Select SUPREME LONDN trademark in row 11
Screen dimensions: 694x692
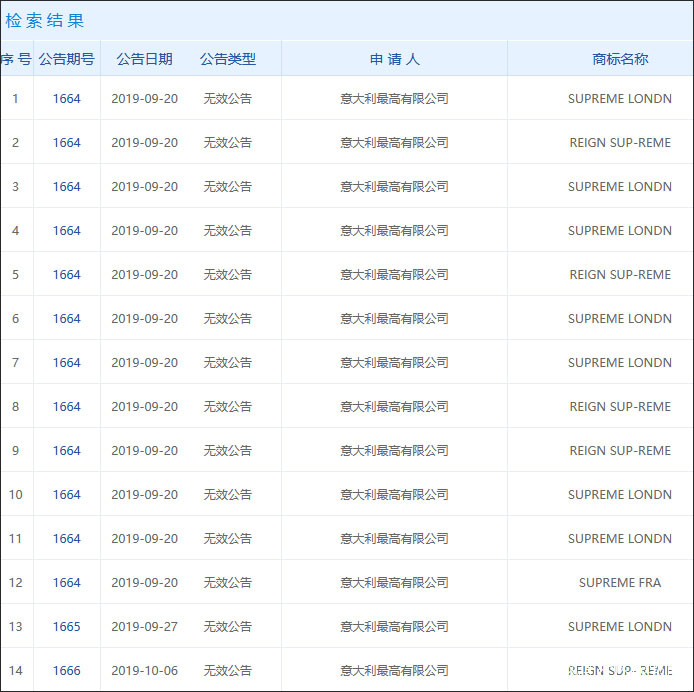[620, 538]
